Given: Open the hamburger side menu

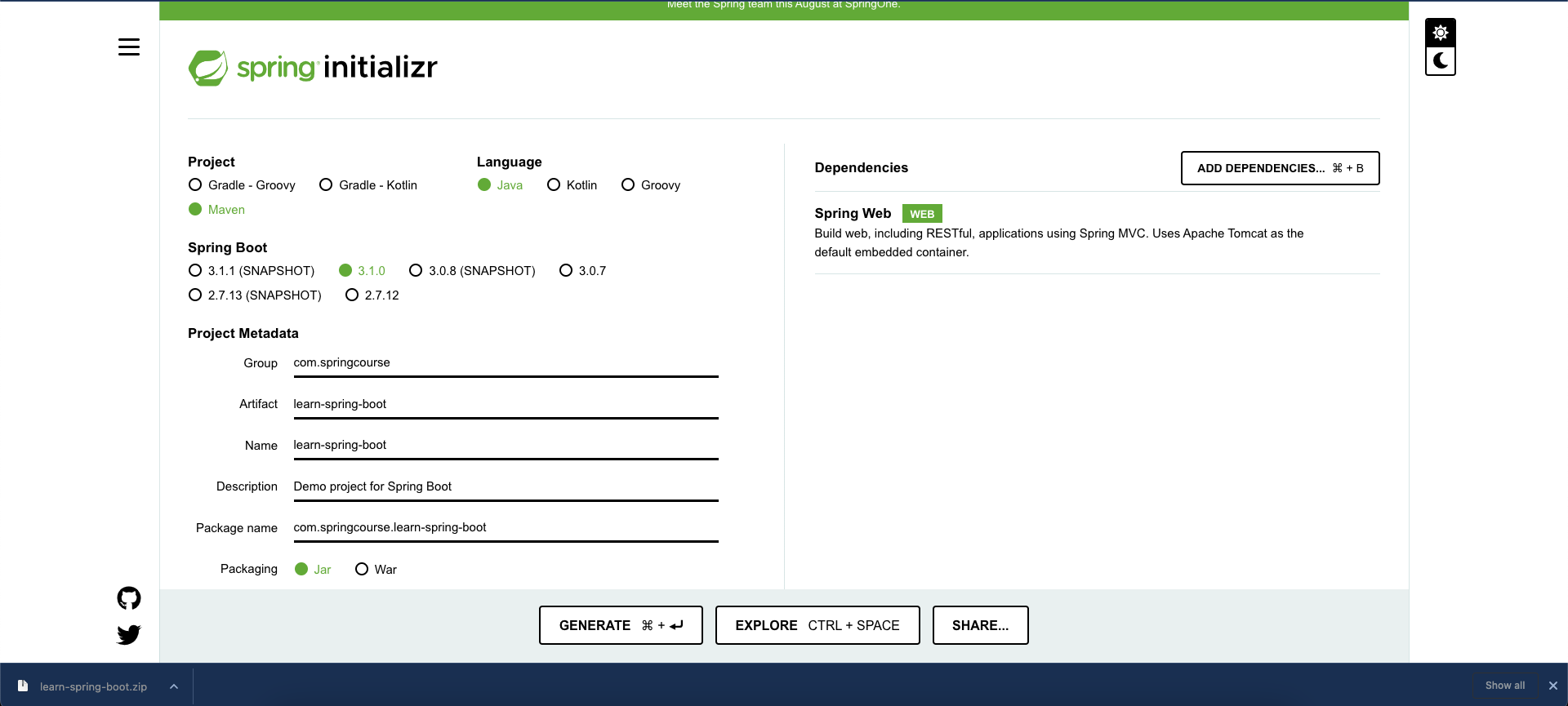Looking at the screenshot, I should (129, 47).
